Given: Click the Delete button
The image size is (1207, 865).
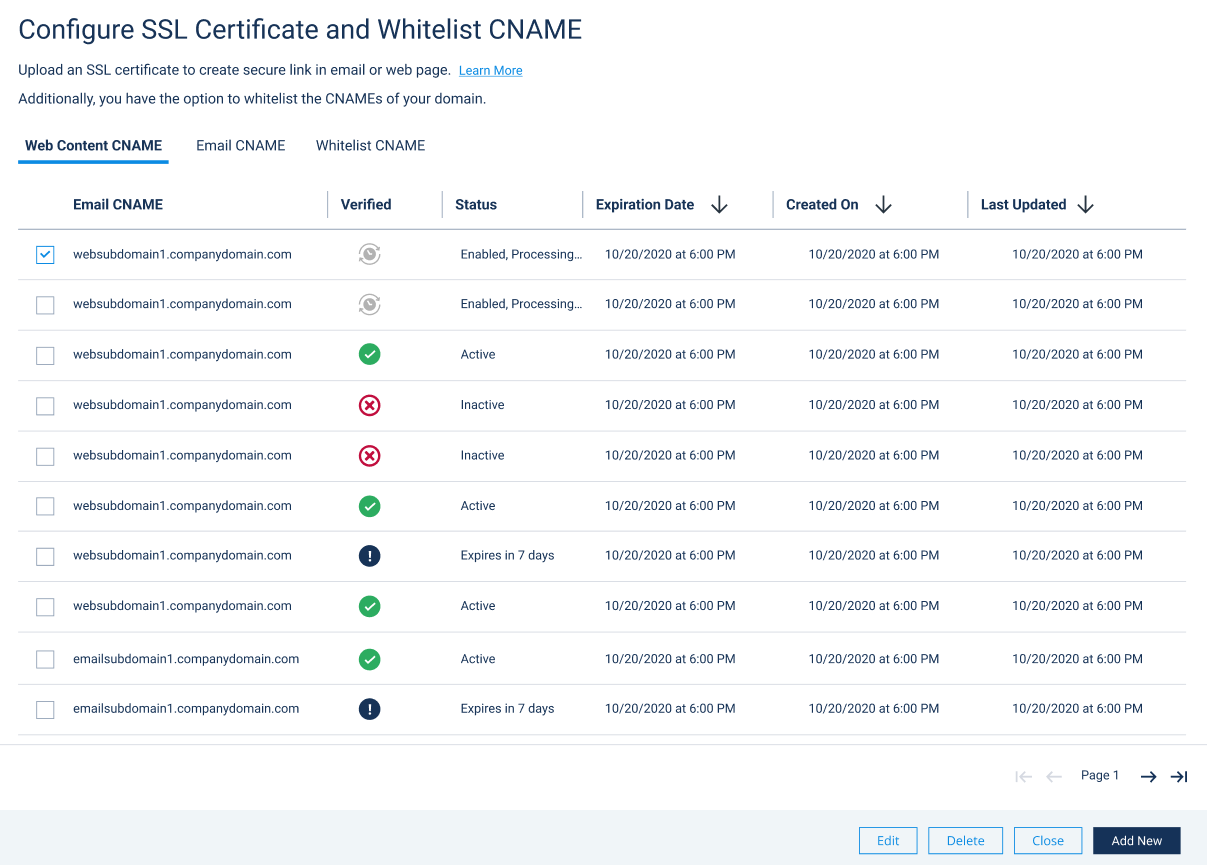Looking at the screenshot, I should [x=965, y=840].
